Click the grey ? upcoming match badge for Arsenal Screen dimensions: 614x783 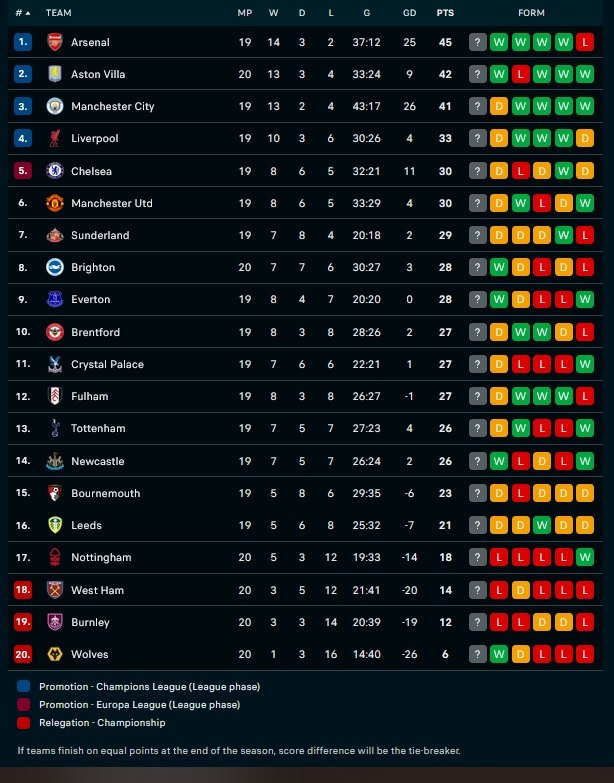point(478,42)
